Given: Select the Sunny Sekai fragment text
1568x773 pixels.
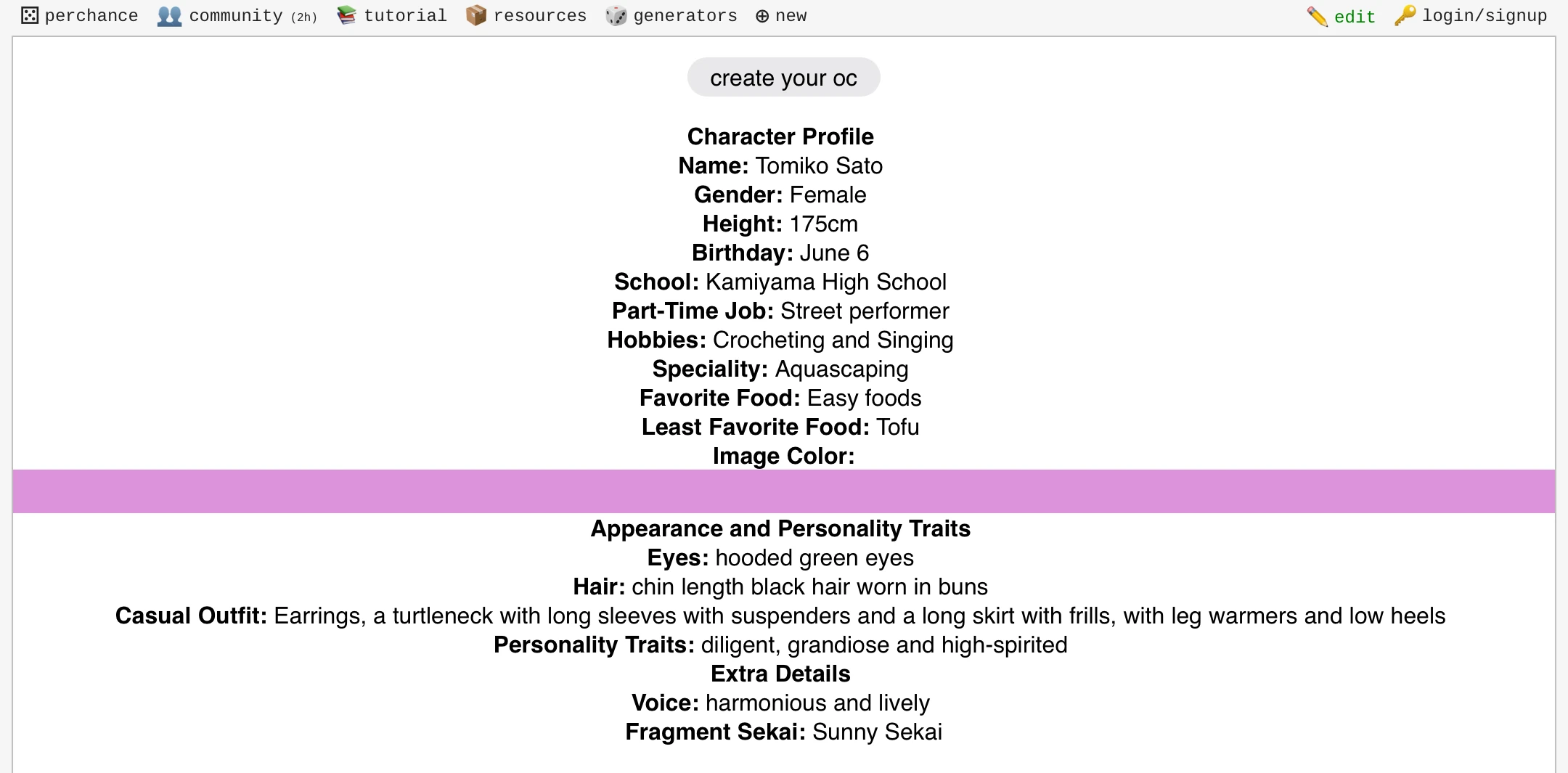Looking at the screenshot, I should tap(878, 732).
